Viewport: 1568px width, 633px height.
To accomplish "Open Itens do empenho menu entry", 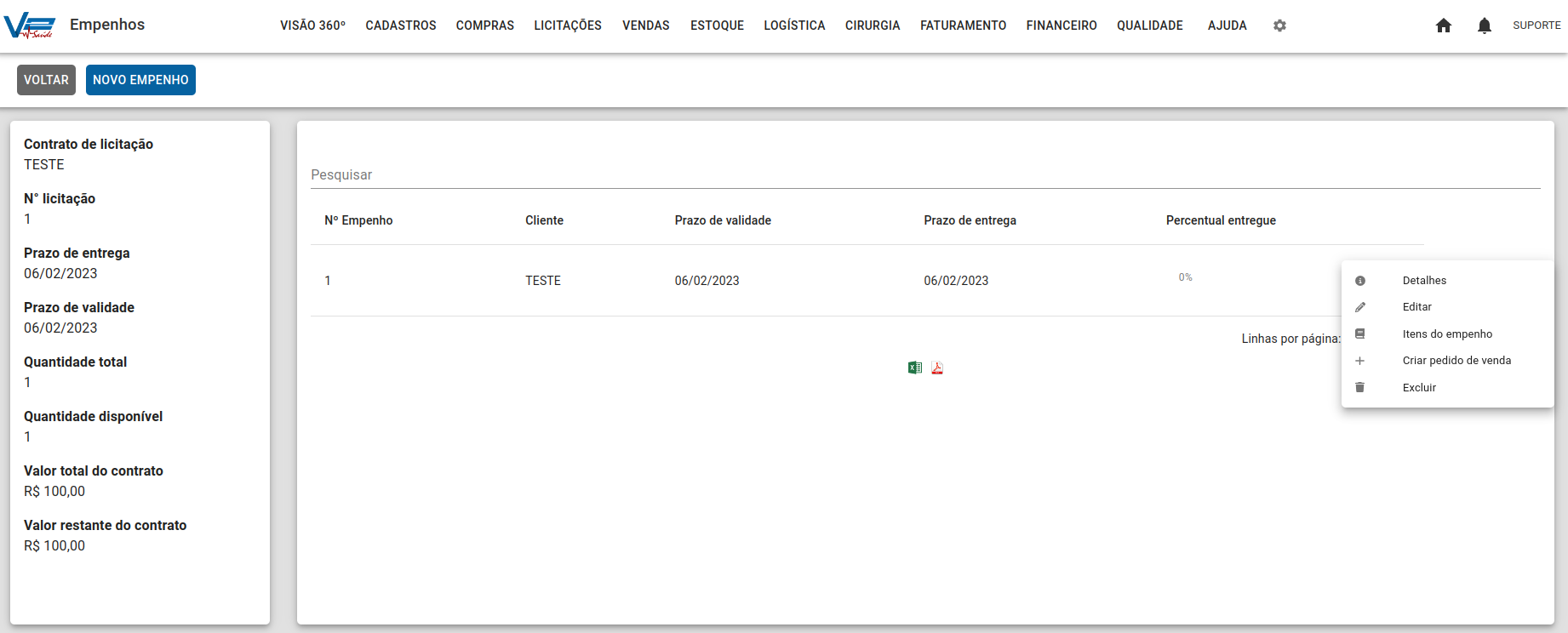I will 1447,334.
